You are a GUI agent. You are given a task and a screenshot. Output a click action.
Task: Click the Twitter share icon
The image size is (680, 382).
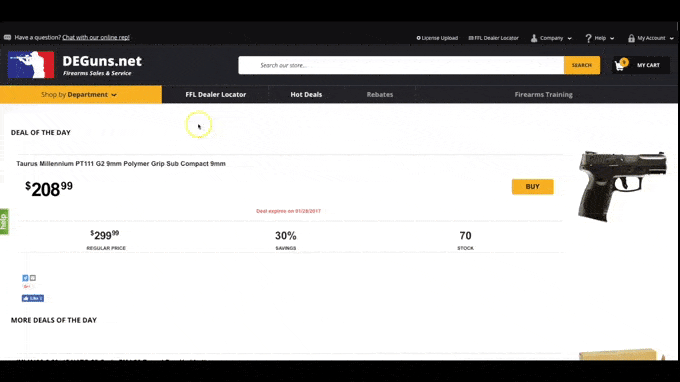tap(25, 278)
